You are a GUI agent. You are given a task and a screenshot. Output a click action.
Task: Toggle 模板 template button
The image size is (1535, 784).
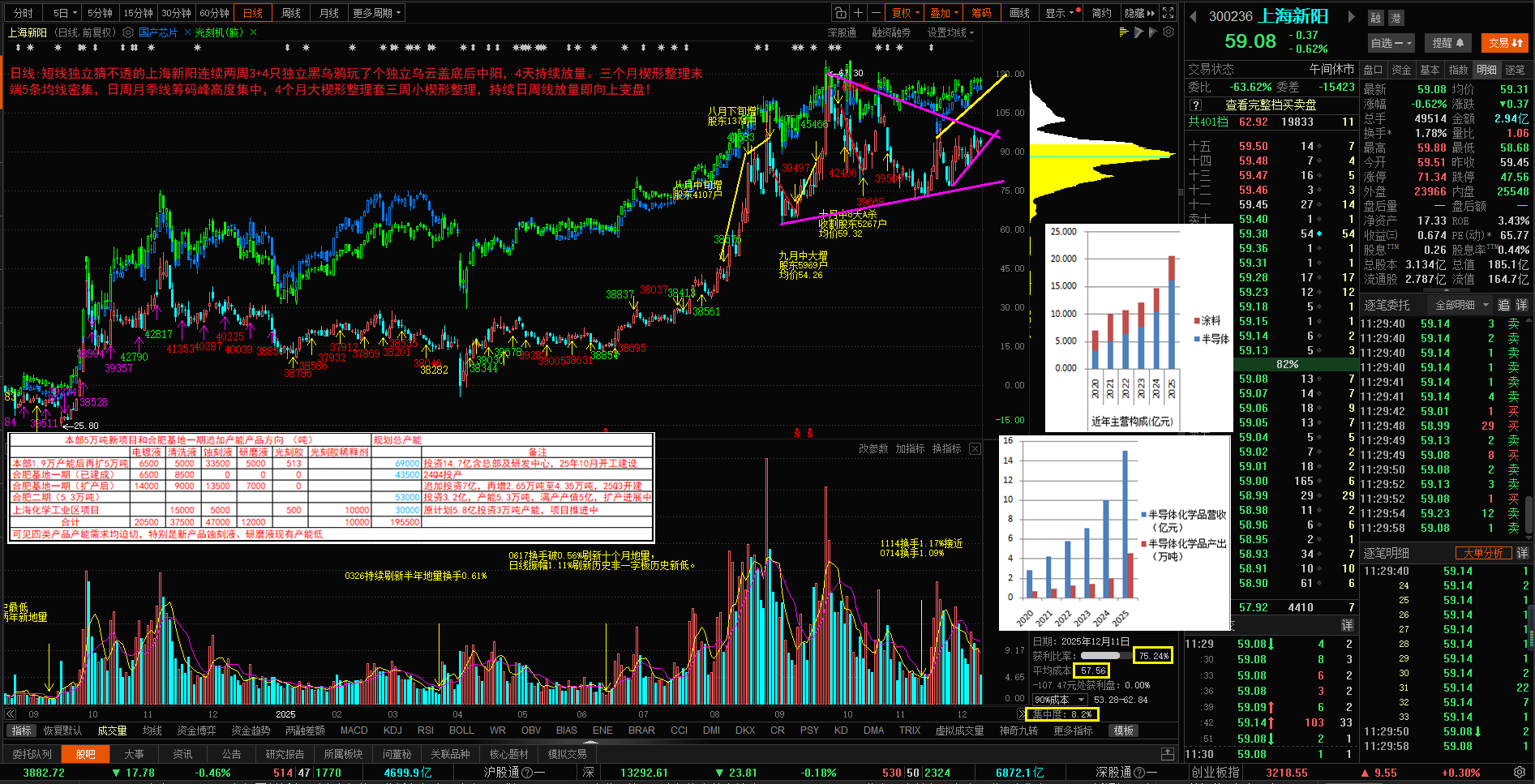coord(1124,730)
